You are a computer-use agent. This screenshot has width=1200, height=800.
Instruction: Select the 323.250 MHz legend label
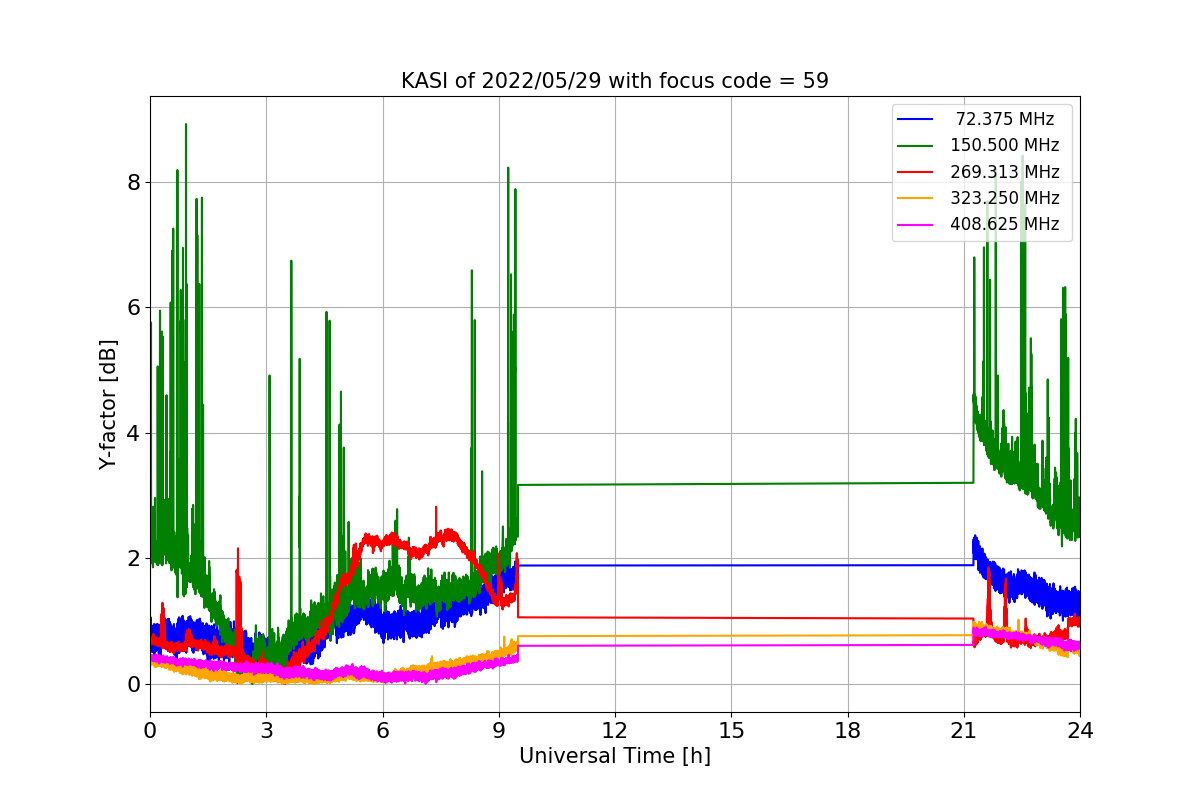click(x=1005, y=198)
